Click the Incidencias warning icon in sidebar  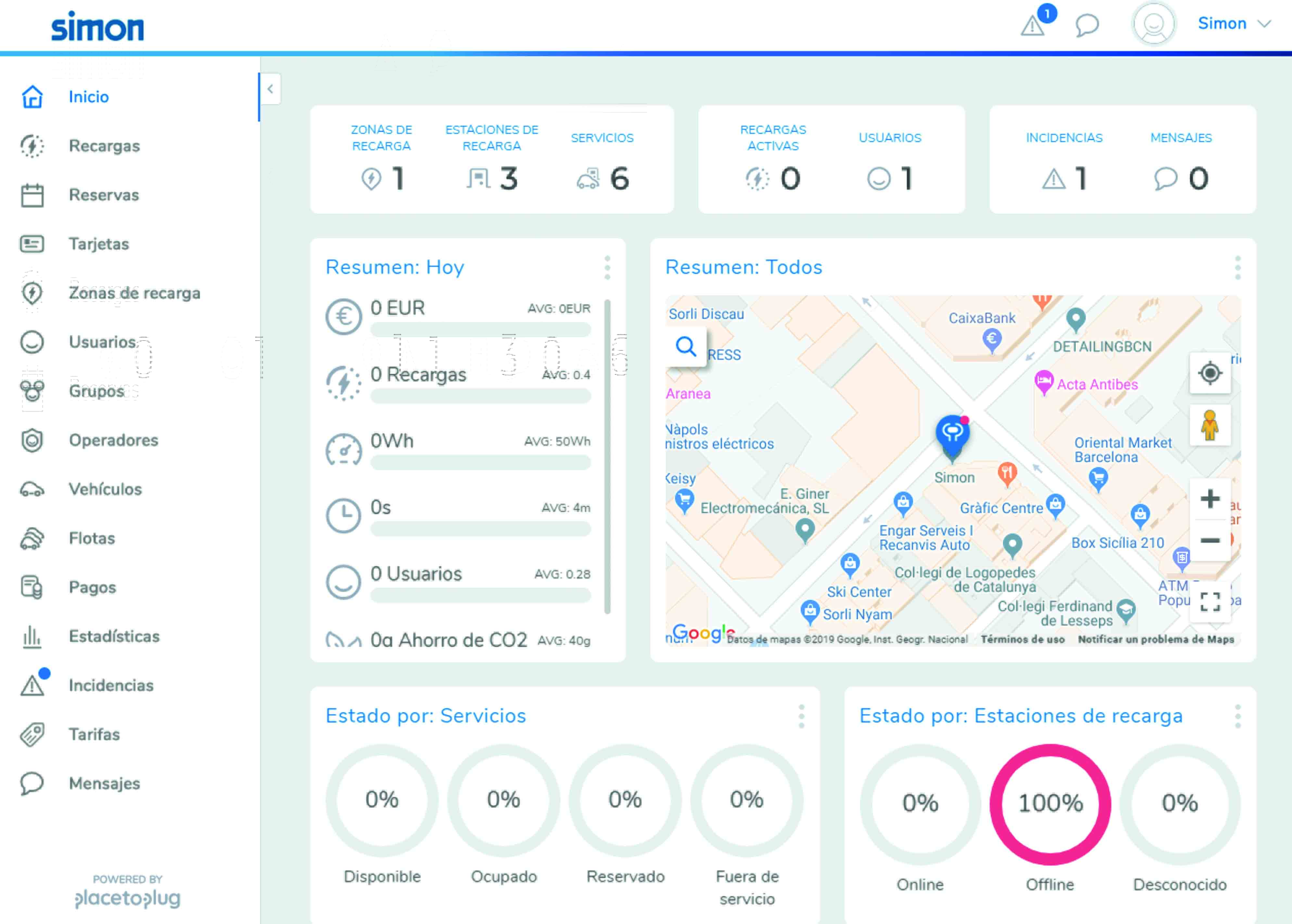[32, 685]
